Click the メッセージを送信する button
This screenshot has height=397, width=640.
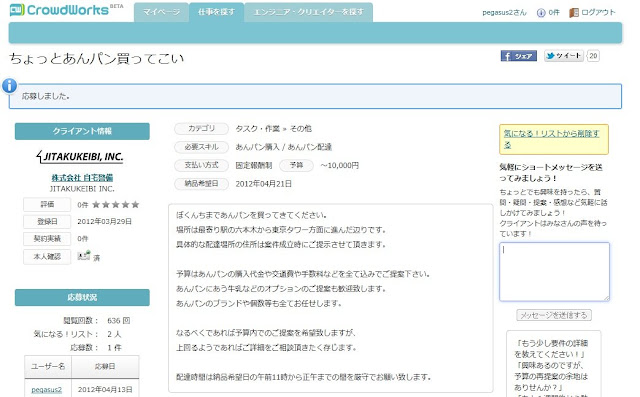pos(554,315)
